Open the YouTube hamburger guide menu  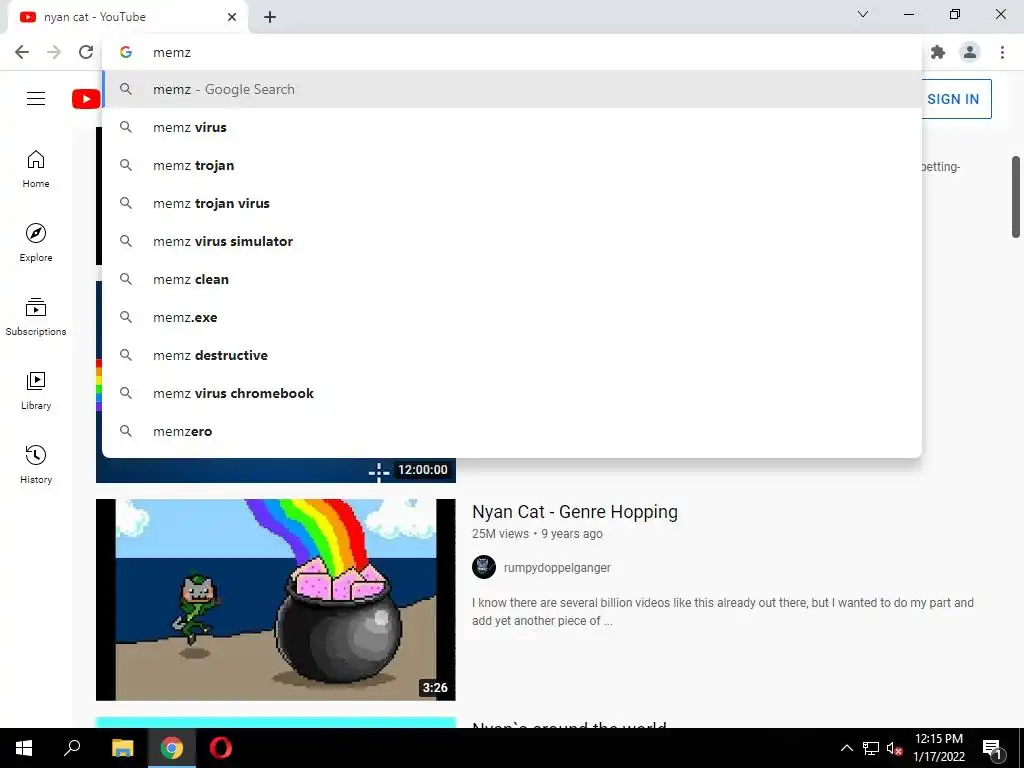[36, 99]
